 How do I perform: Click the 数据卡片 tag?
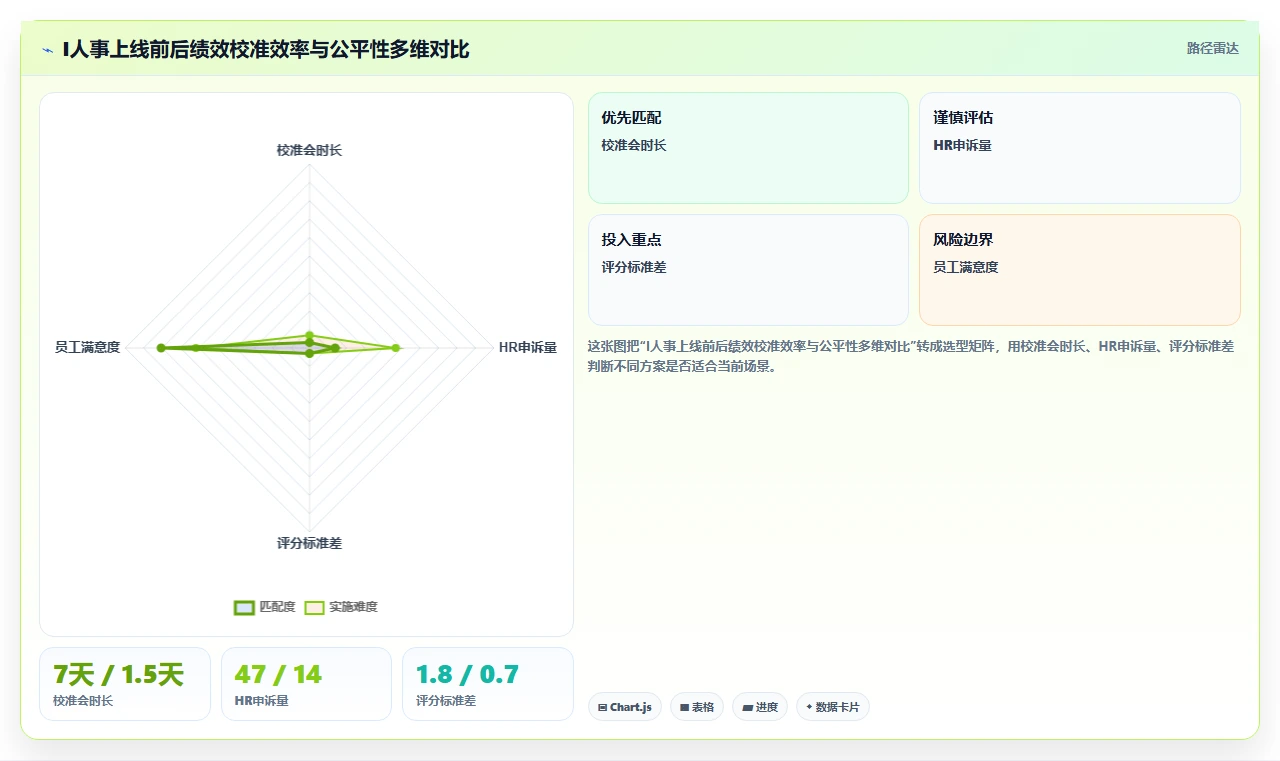[x=833, y=707]
